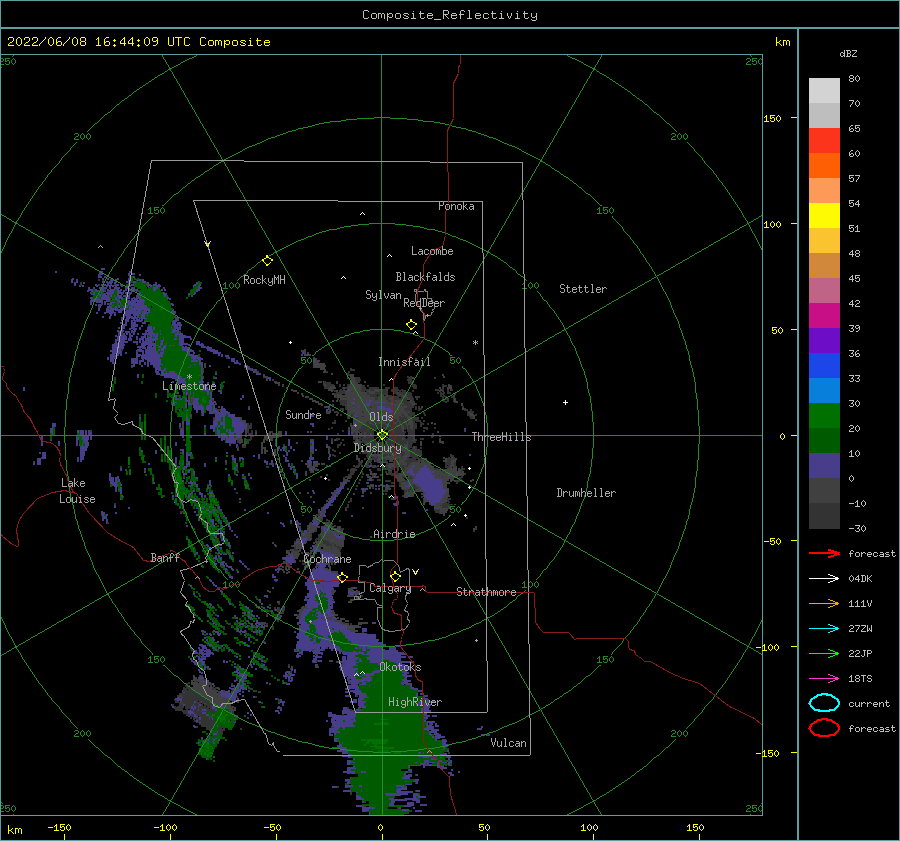This screenshot has height=841, width=900.
Task: Click the Lacombe town label
Action: (x=432, y=251)
